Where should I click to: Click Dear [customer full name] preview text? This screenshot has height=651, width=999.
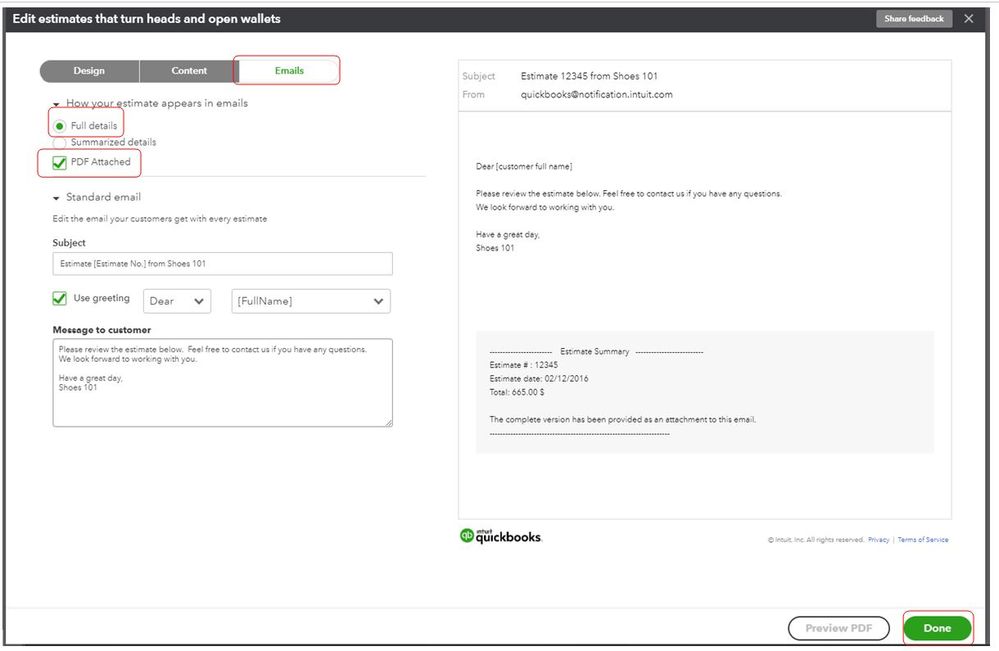(x=524, y=166)
